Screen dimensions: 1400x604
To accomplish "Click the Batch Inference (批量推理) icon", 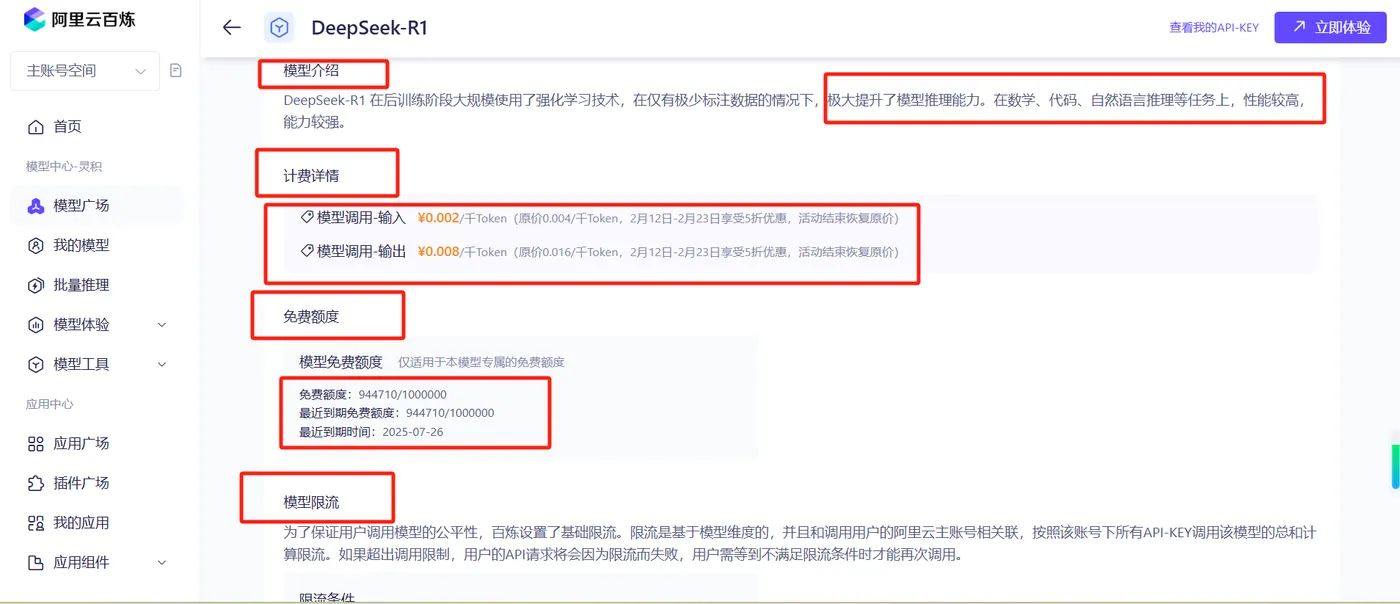I will pos(36,285).
